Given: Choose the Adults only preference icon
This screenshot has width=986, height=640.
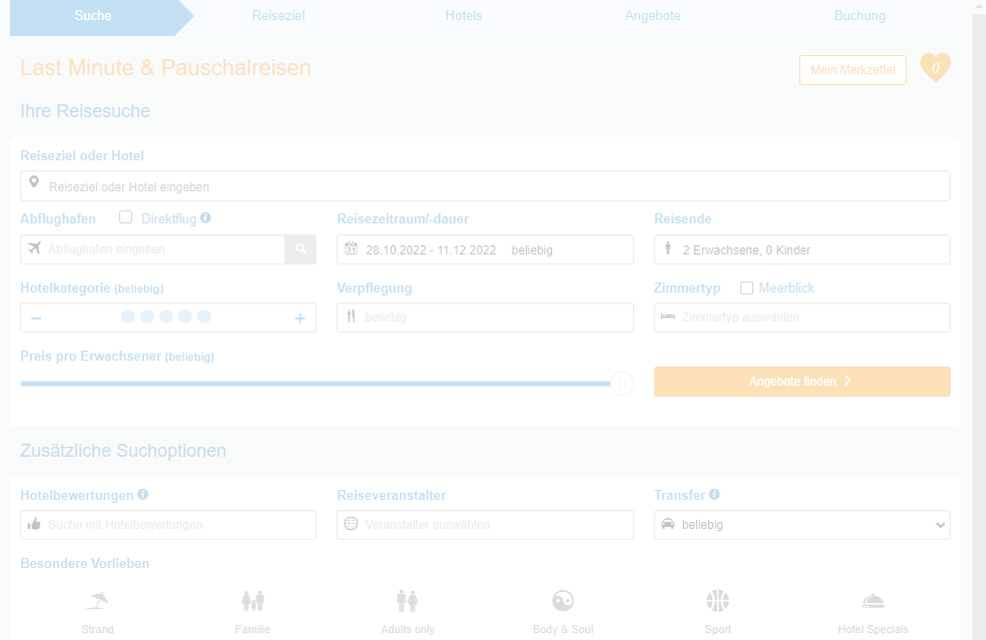Looking at the screenshot, I should pos(407,601).
